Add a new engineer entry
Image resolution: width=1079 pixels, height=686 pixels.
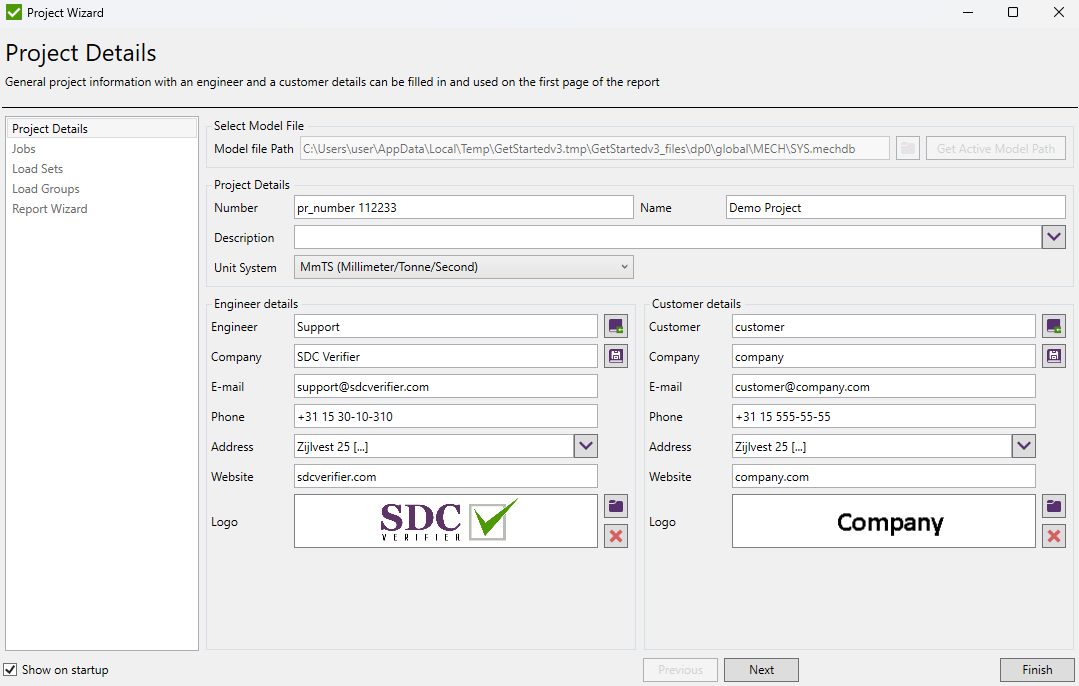coord(615,325)
